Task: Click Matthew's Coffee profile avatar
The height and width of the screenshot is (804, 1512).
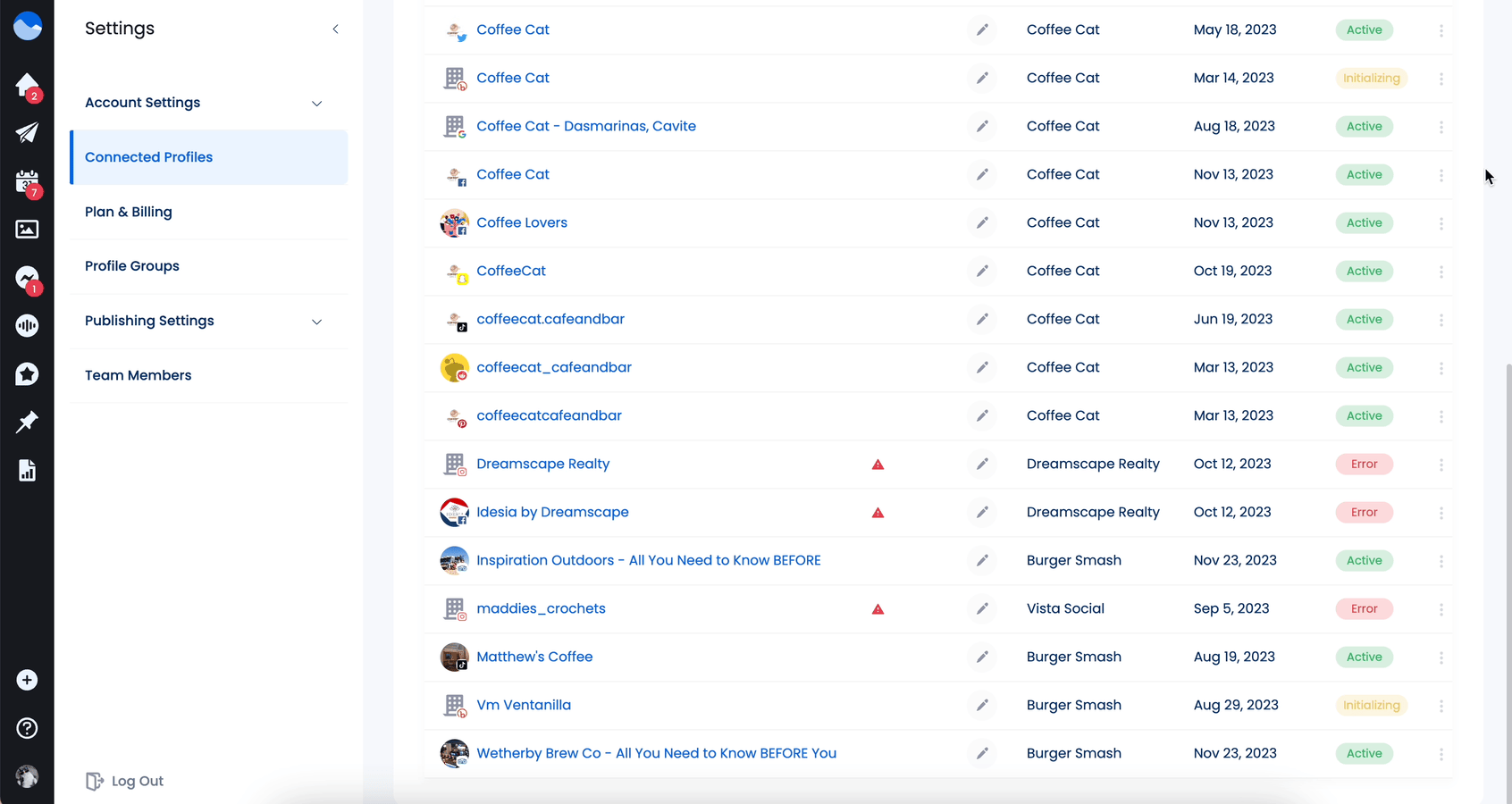Action: click(455, 657)
